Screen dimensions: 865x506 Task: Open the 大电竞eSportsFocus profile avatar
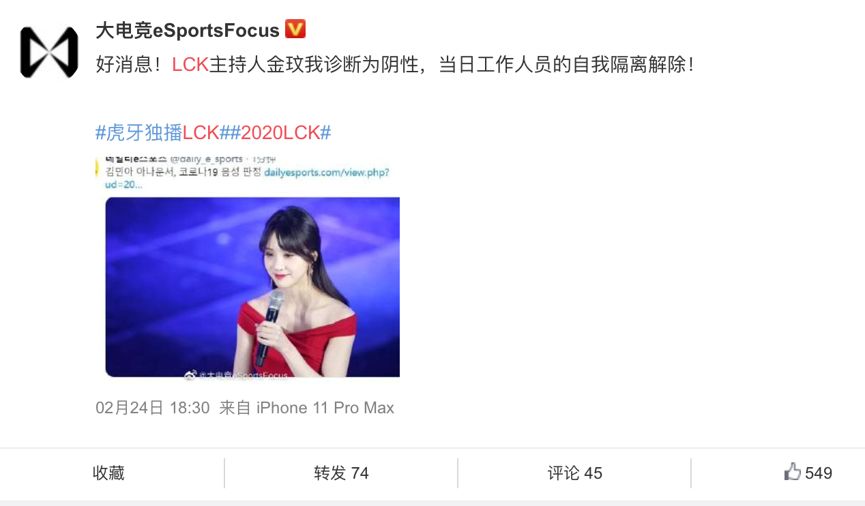pos(49,52)
